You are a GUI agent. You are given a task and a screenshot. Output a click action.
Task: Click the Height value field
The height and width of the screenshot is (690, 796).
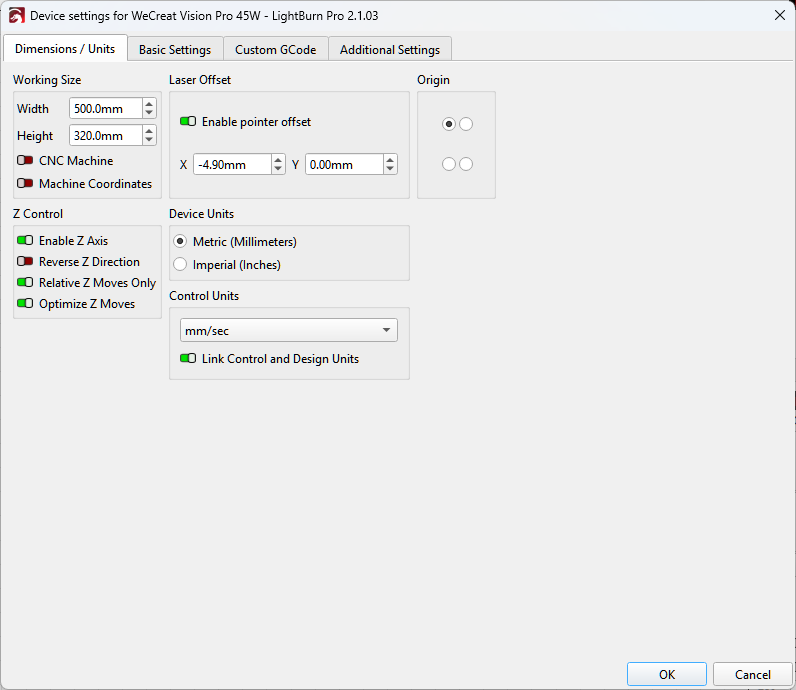pos(106,136)
